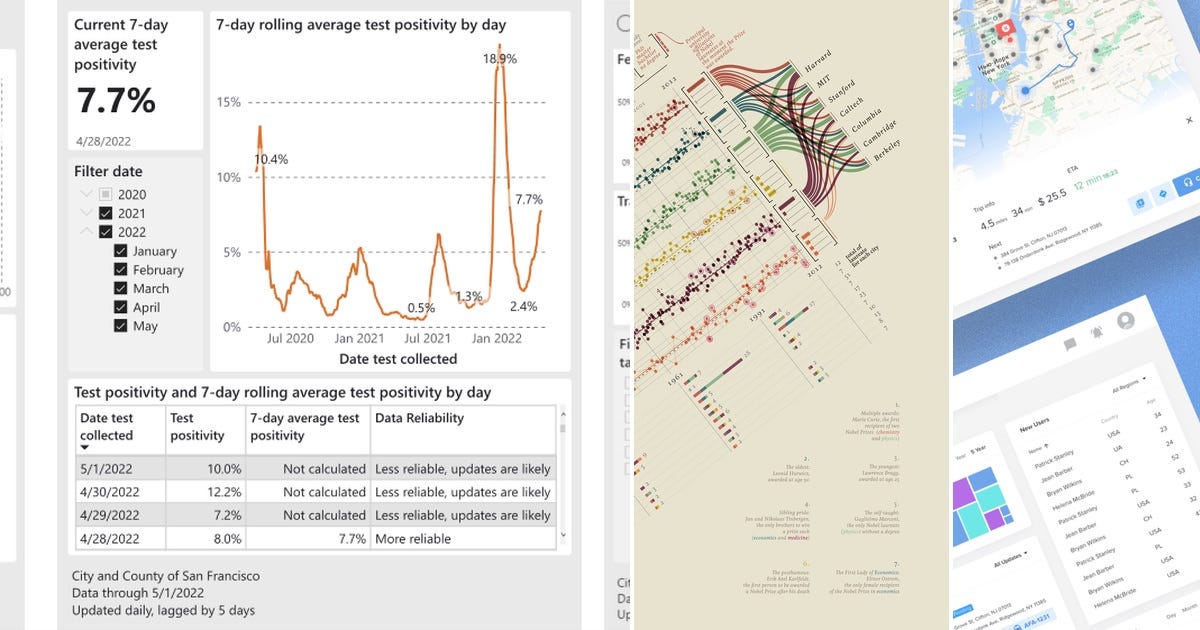Select the 5 Year tab
The width and height of the screenshot is (1200, 630).
(977, 450)
